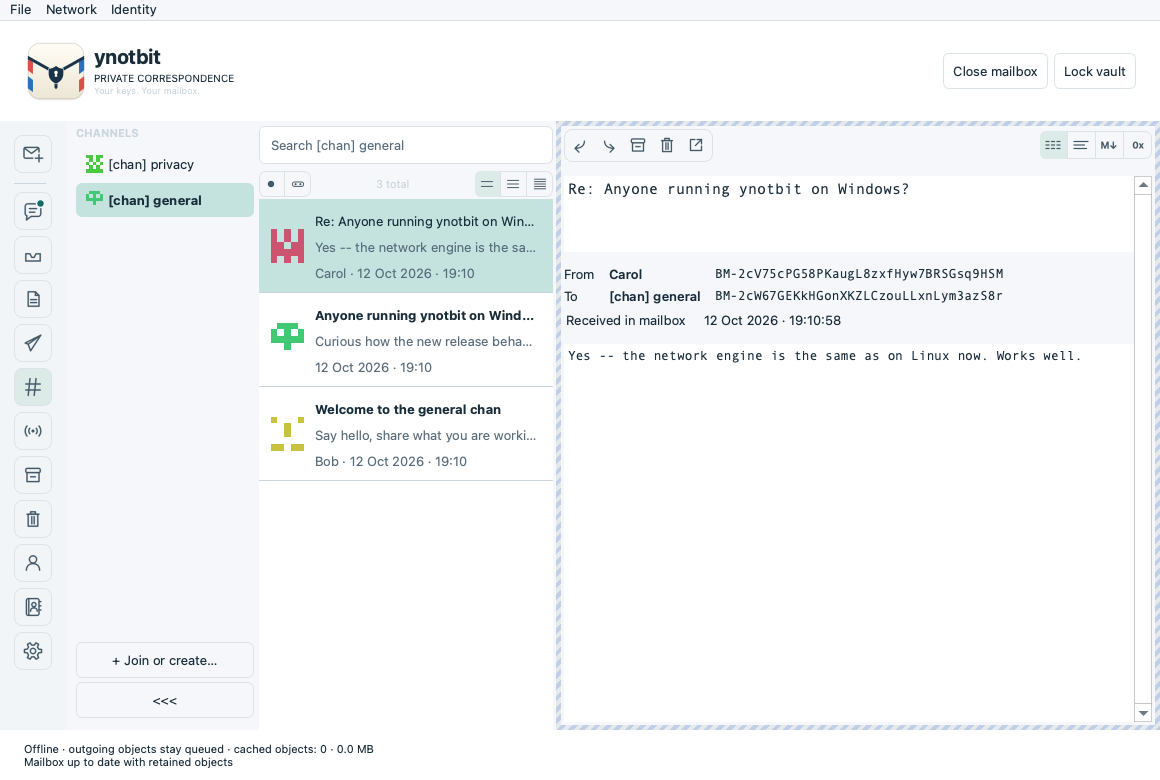
Task: Click the green avatar beside [chan] privacy
Action: 94,164
